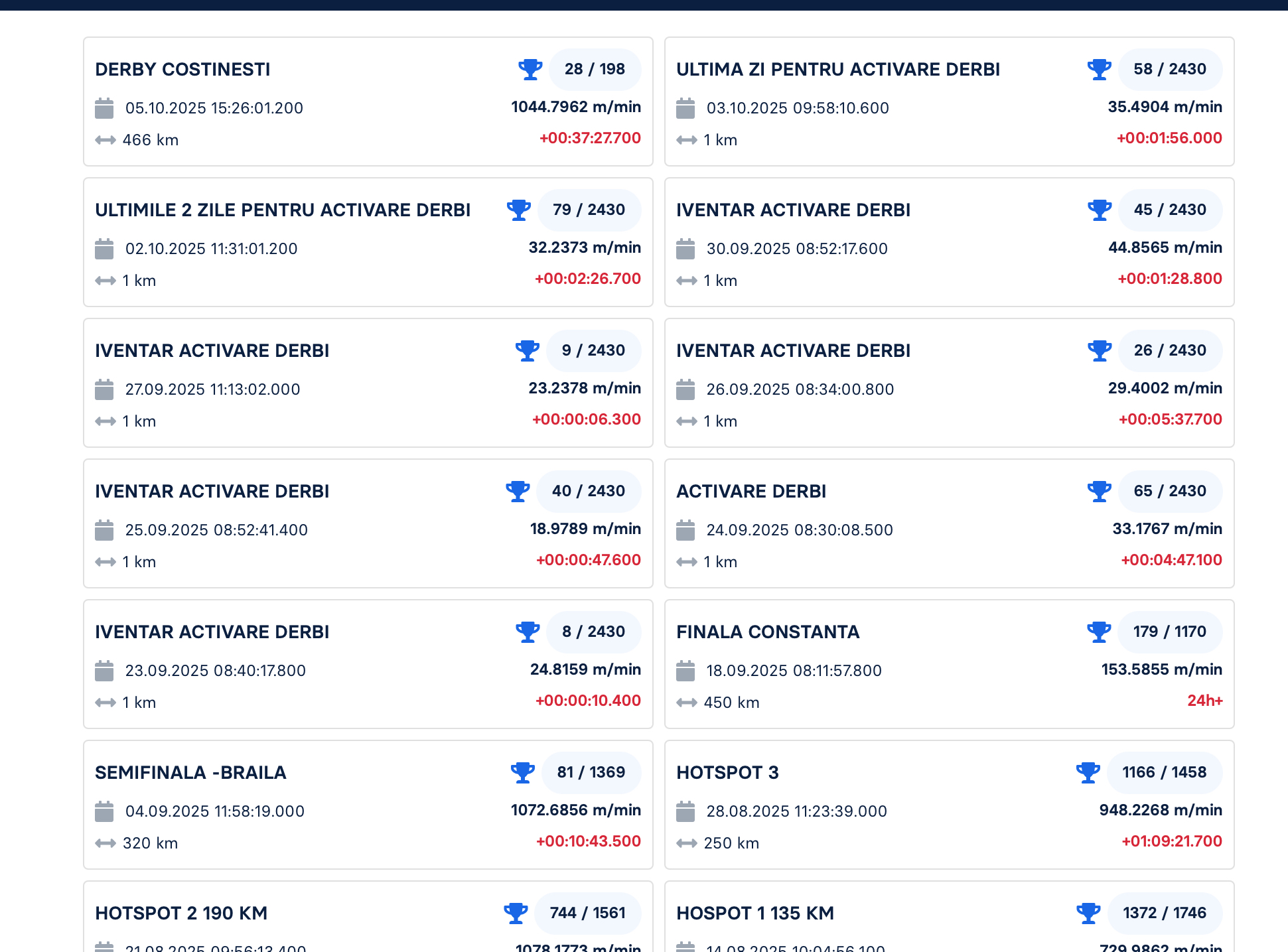Click trophy icon on FINALA CONSTANTA card

click(x=1099, y=632)
